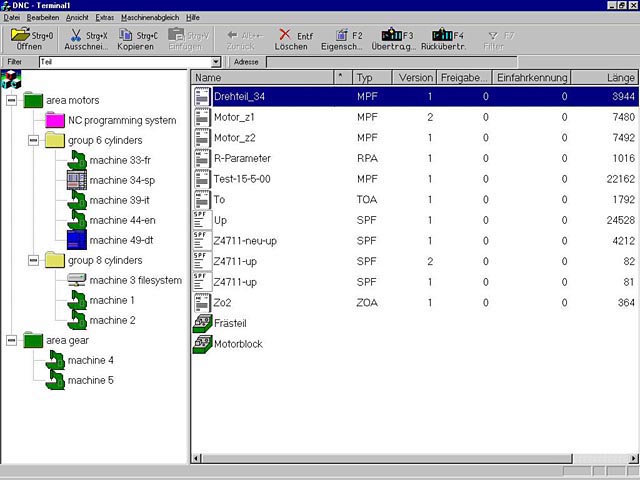This screenshot has height=480, width=640.
Task: Open the Filter dropdown arrow
Action: [x=216, y=62]
